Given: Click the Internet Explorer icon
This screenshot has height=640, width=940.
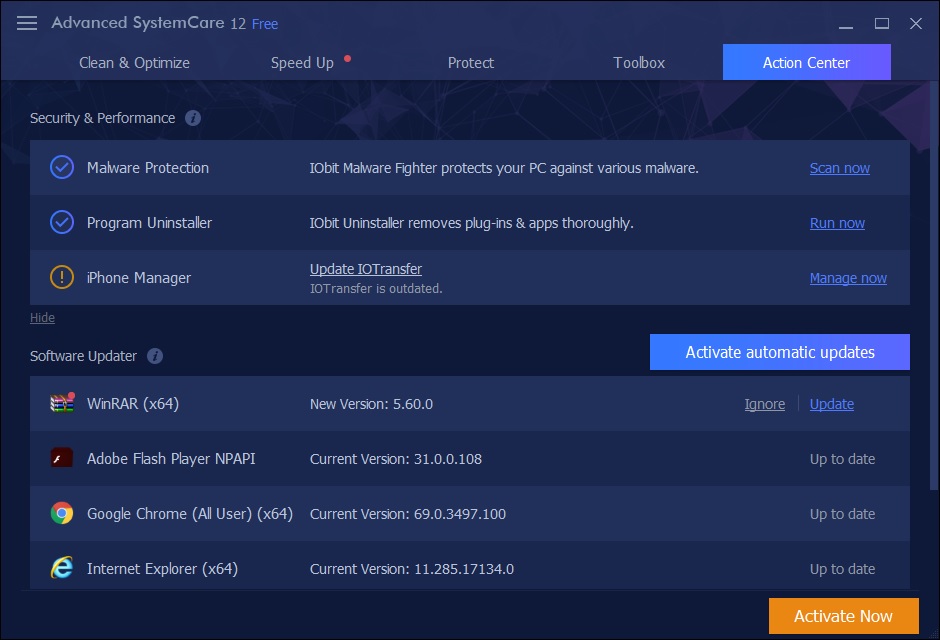Looking at the screenshot, I should pos(60,568).
